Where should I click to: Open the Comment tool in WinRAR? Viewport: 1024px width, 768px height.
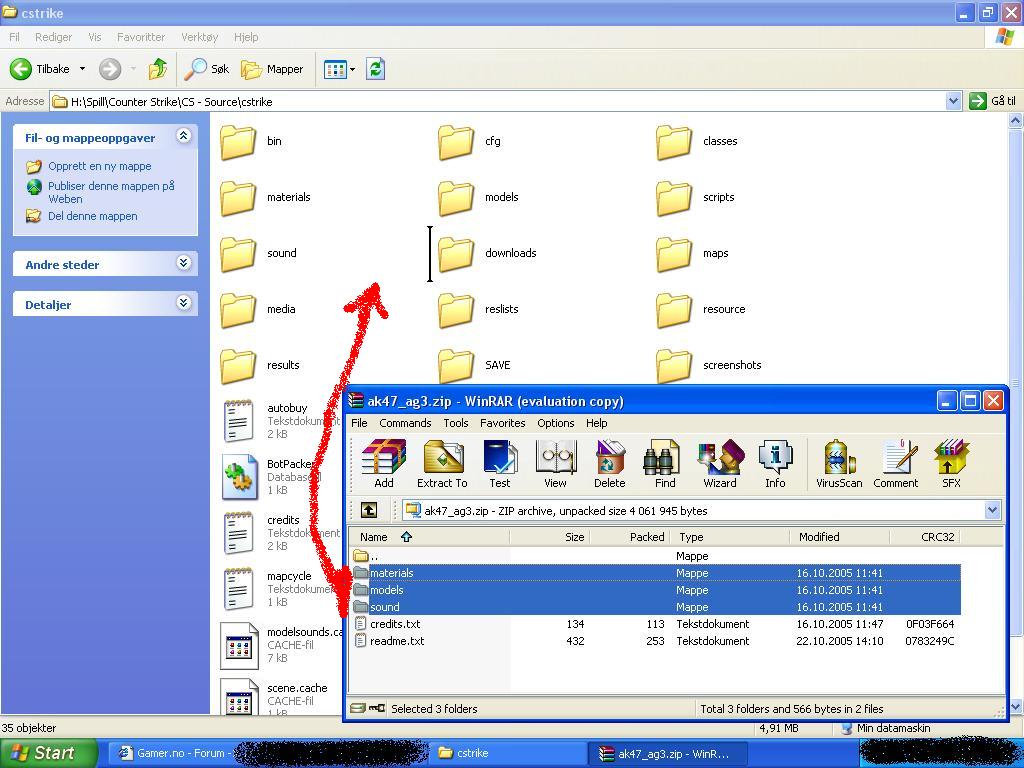click(896, 464)
